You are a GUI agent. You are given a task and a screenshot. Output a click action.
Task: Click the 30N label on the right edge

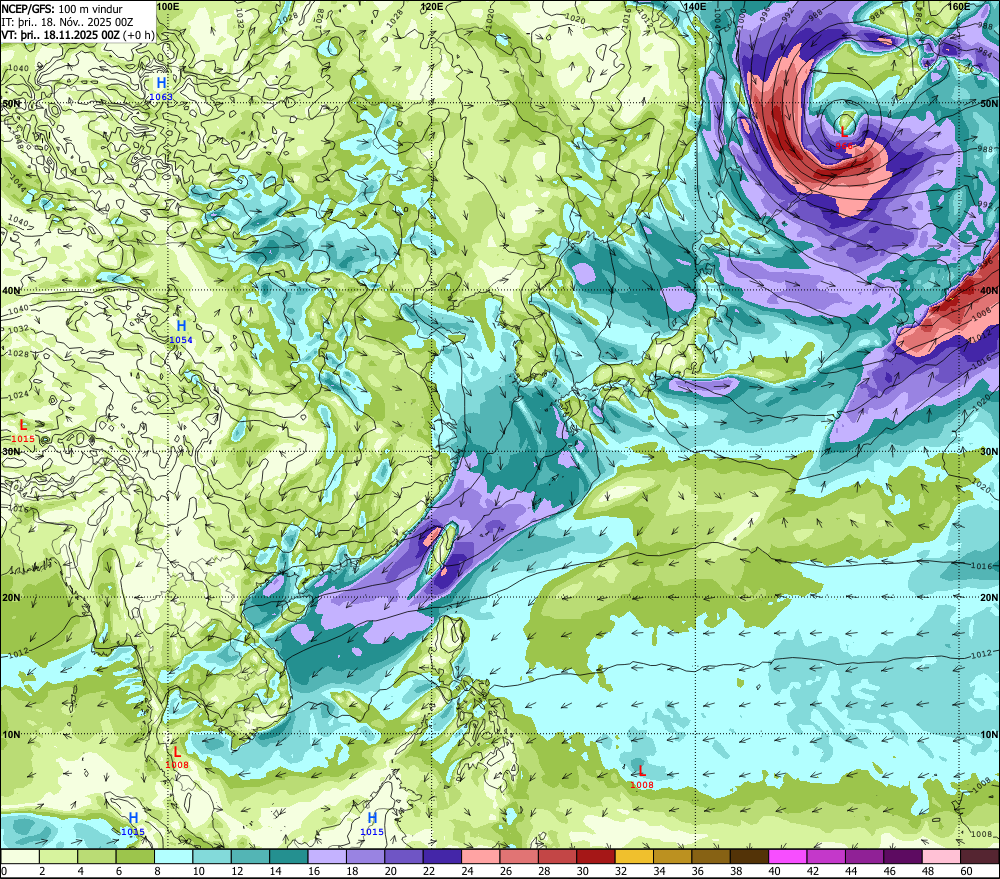(989, 451)
